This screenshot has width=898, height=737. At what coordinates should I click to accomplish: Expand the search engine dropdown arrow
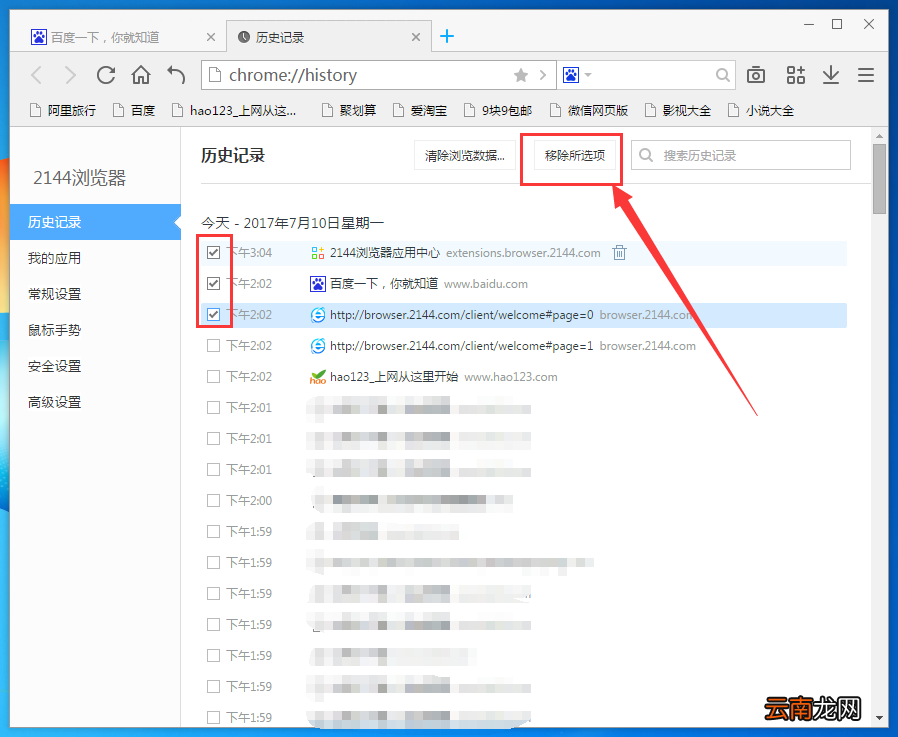pos(588,75)
